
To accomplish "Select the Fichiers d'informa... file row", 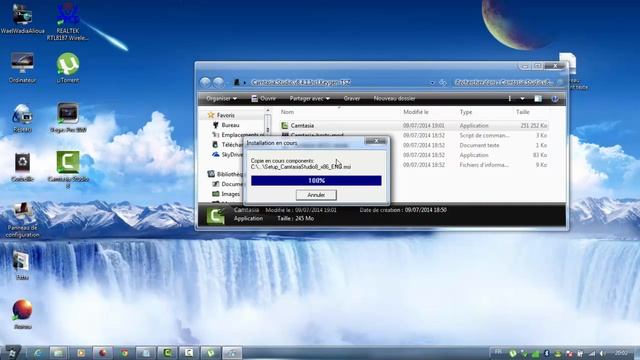I will pos(414,165).
